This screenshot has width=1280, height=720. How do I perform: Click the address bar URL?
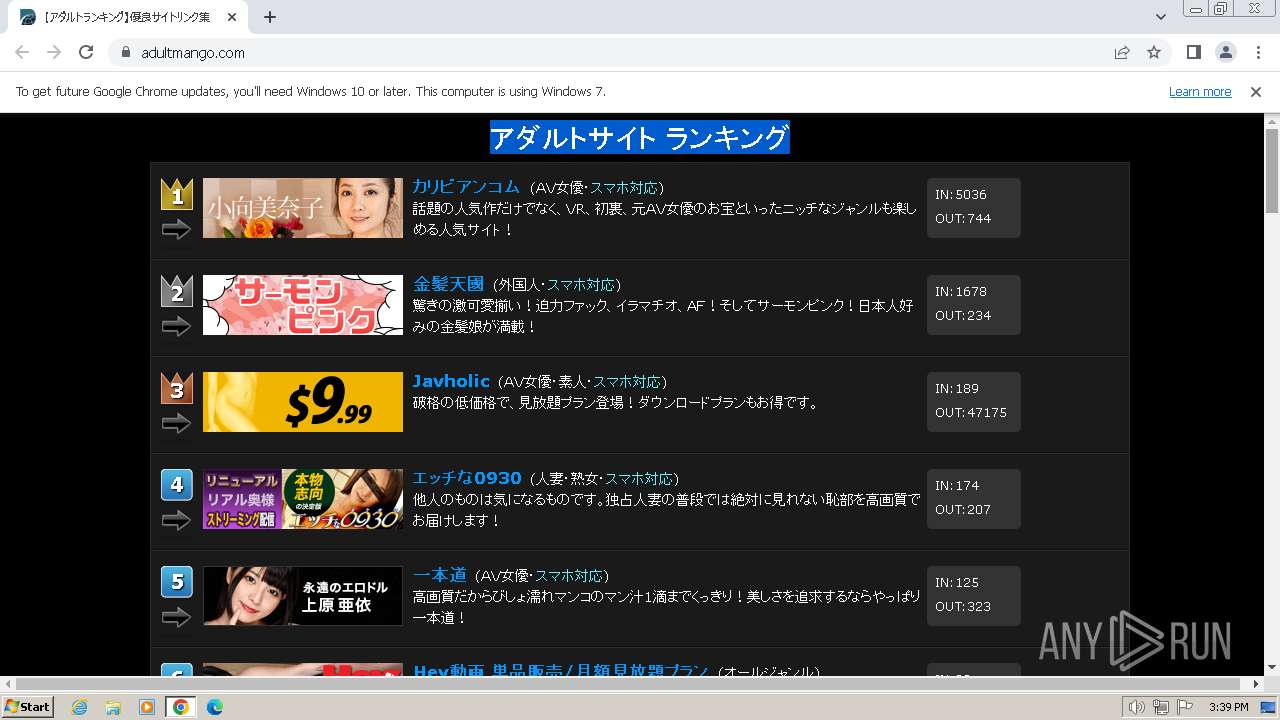(193, 53)
